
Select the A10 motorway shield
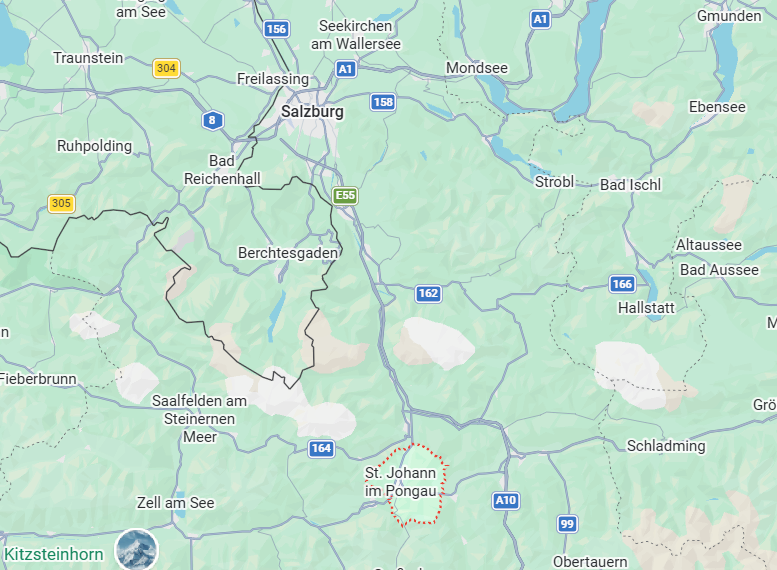pos(506,500)
